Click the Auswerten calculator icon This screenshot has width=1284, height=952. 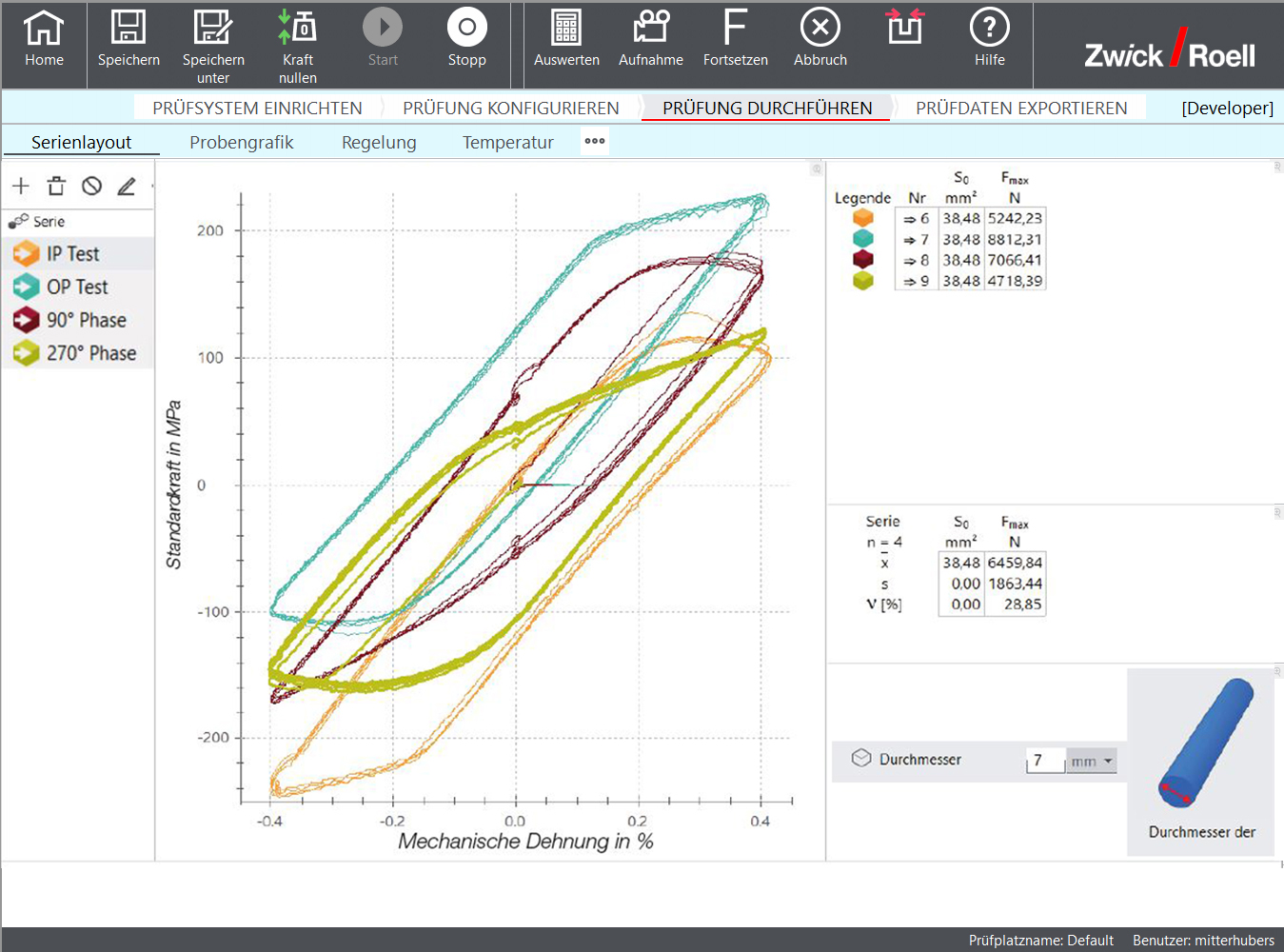tap(566, 29)
